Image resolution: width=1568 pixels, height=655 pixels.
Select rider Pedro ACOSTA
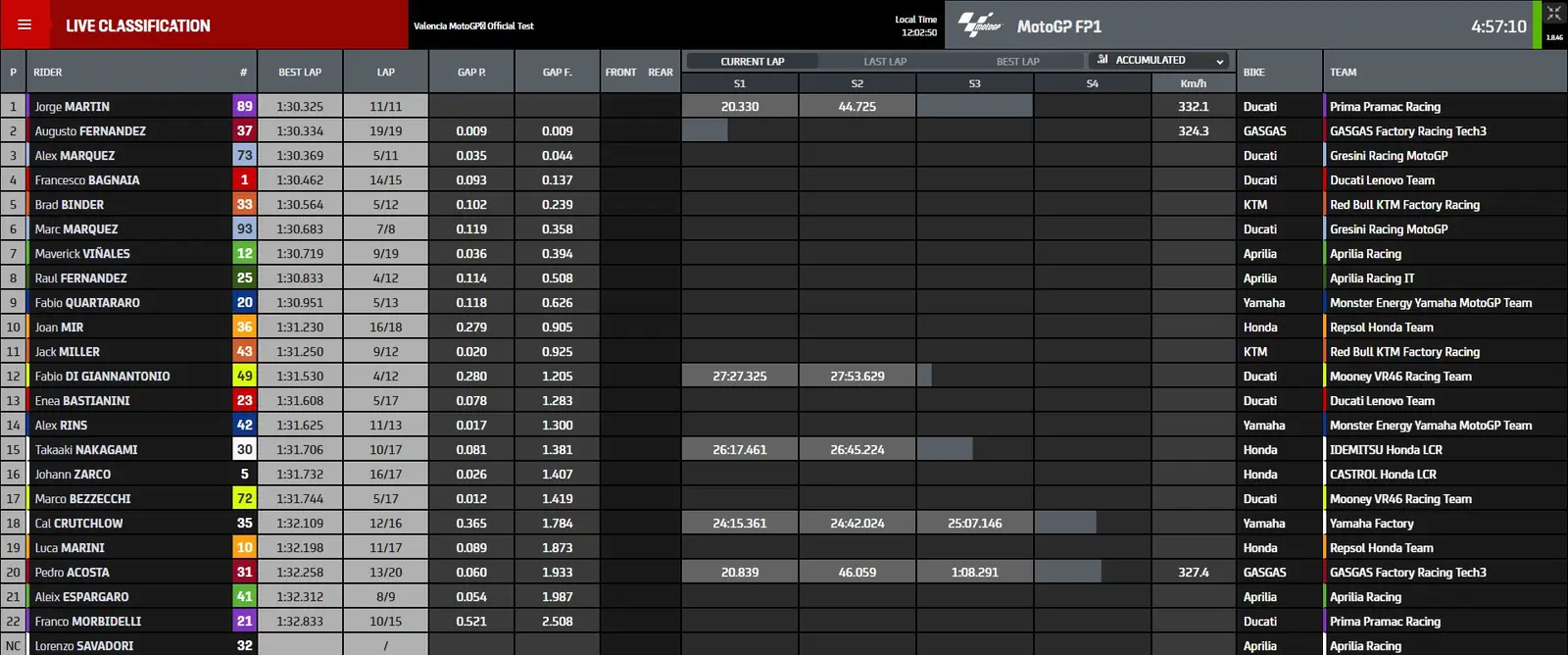tap(72, 572)
